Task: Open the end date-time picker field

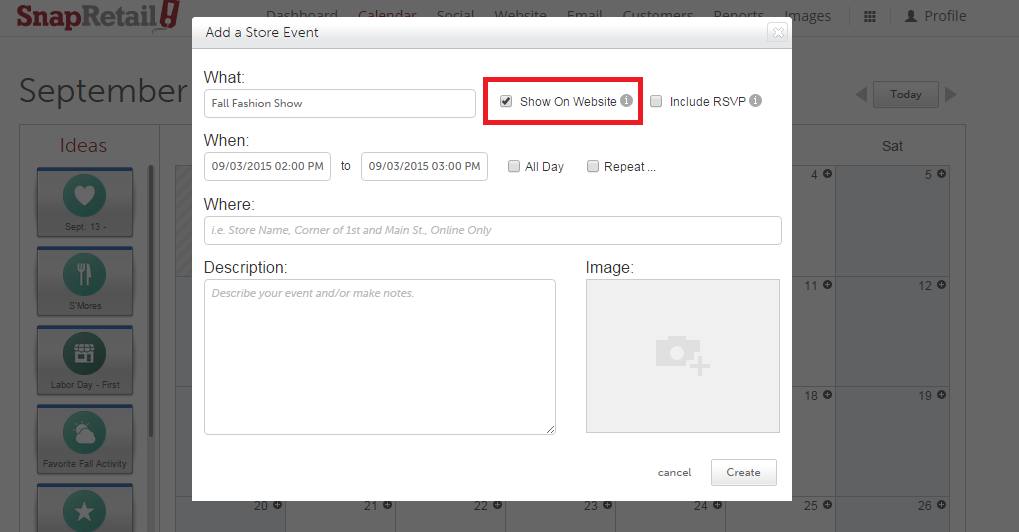Action: point(424,166)
